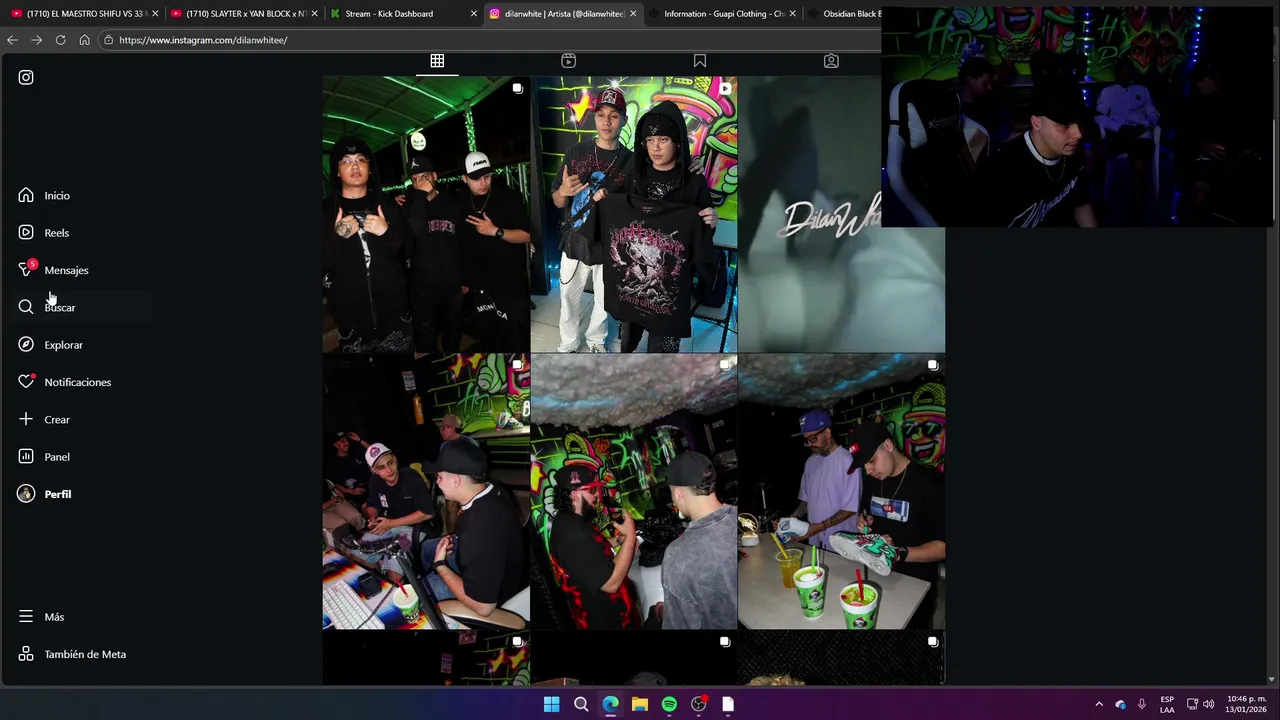Close the EL MAESTRO SHIFU tab
Image resolution: width=1280 pixels, height=720 pixels.
(155, 14)
